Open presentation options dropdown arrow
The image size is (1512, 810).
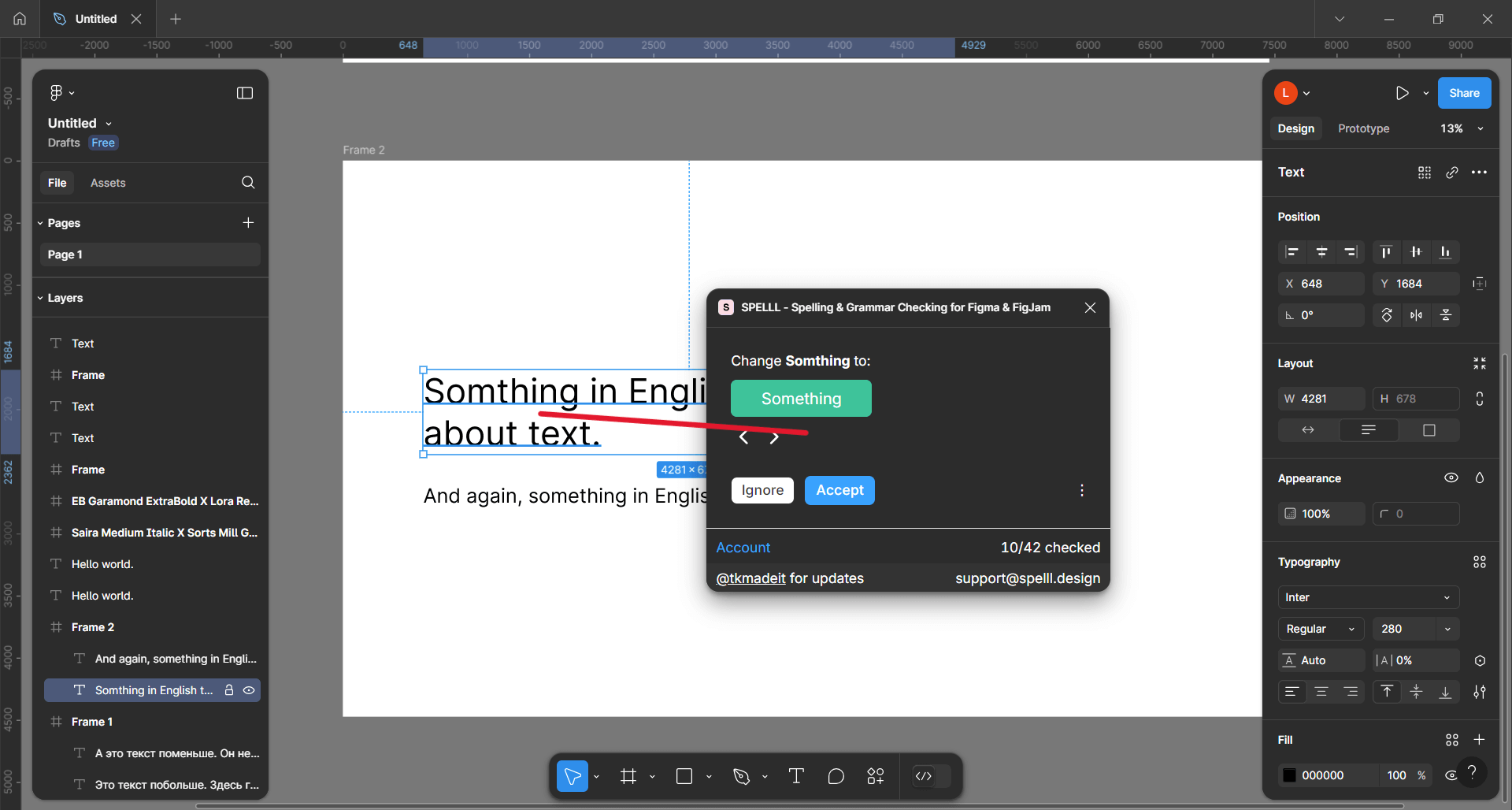tap(1425, 93)
